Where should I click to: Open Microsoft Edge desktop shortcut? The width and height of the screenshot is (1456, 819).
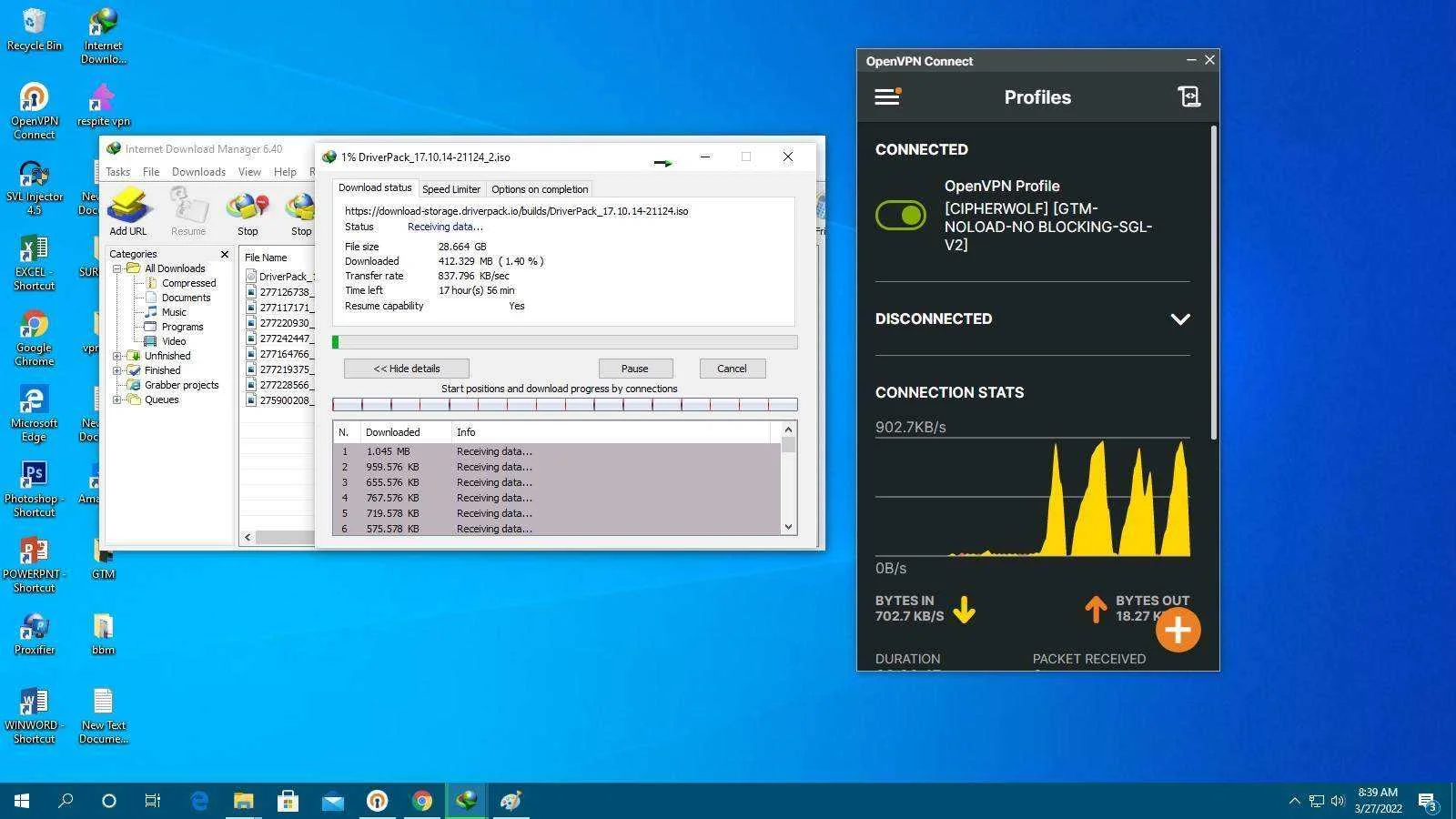point(34,413)
